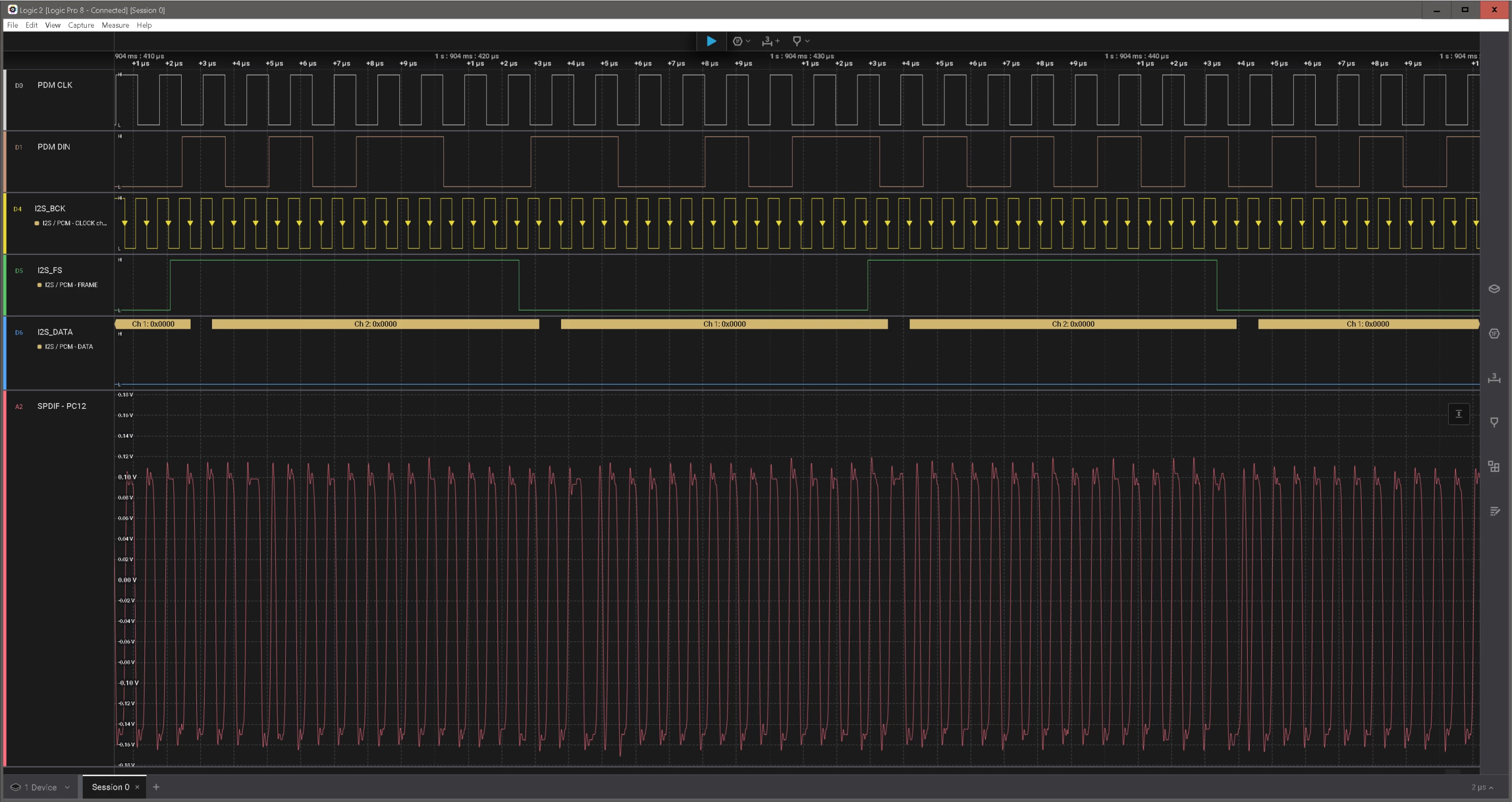Select the I2S_DATA channel label
Image resolution: width=1512 pixels, height=802 pixels.
55,332
